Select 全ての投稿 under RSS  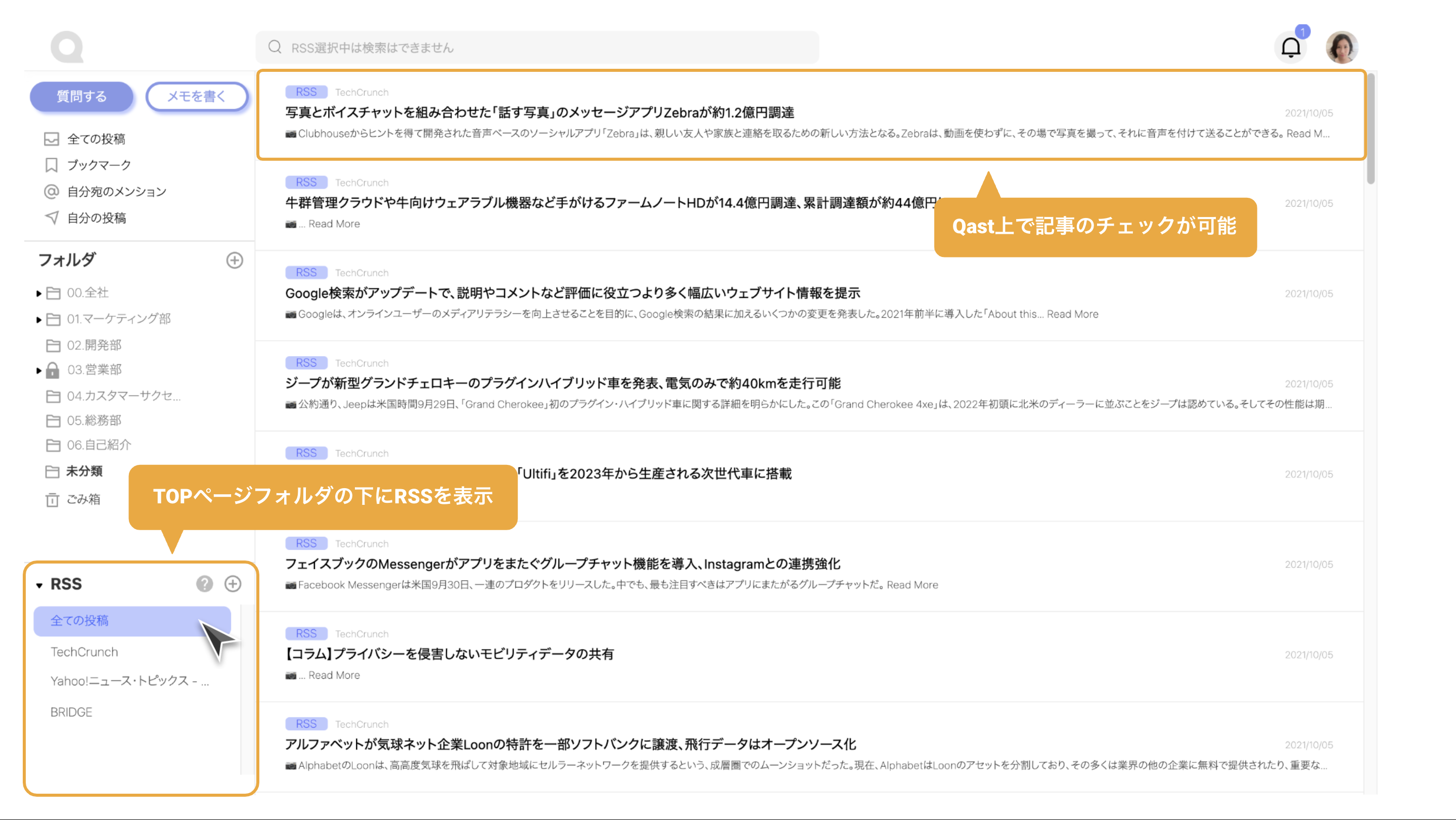(x=132, y=621)
